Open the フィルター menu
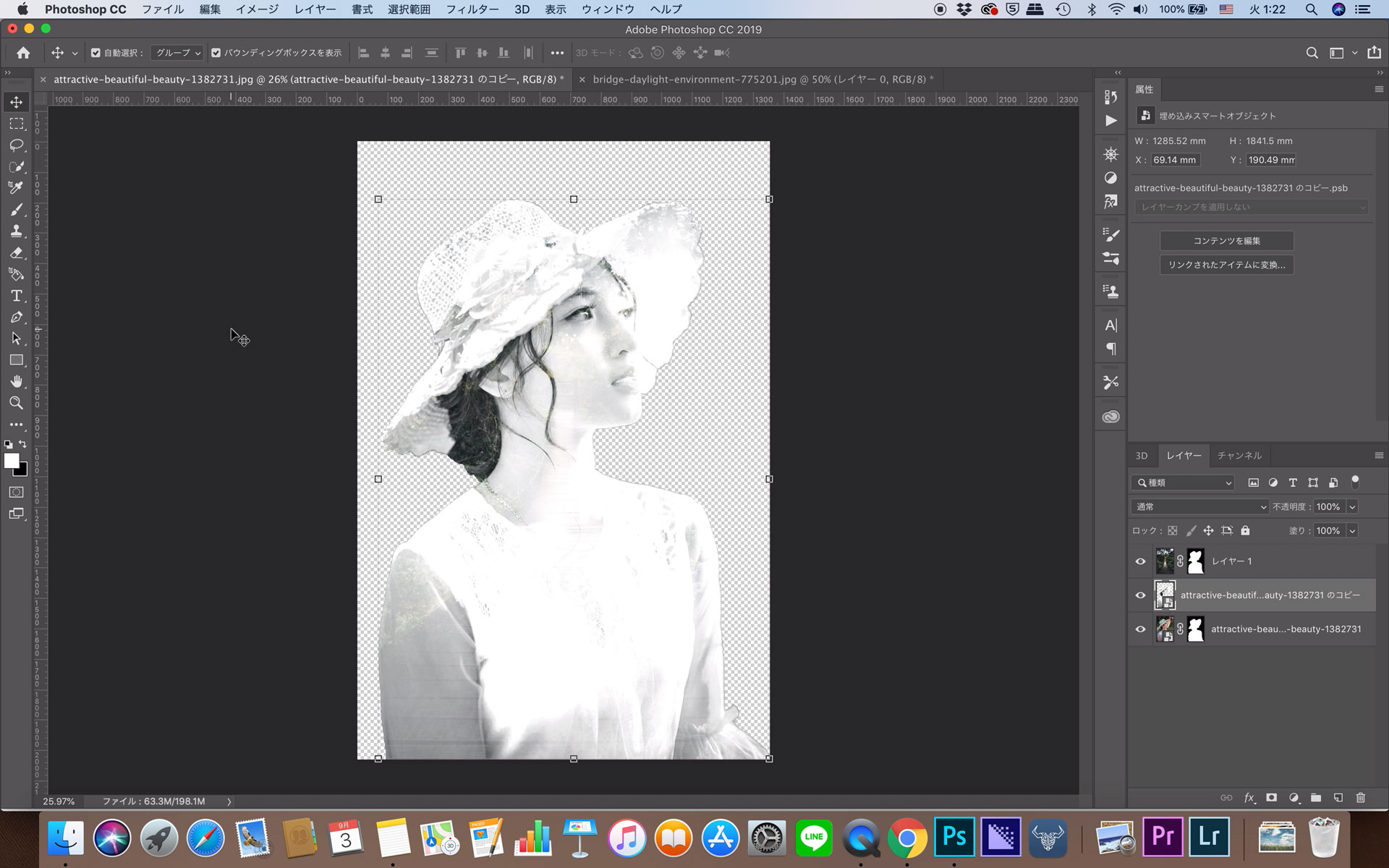 (472, 9)
